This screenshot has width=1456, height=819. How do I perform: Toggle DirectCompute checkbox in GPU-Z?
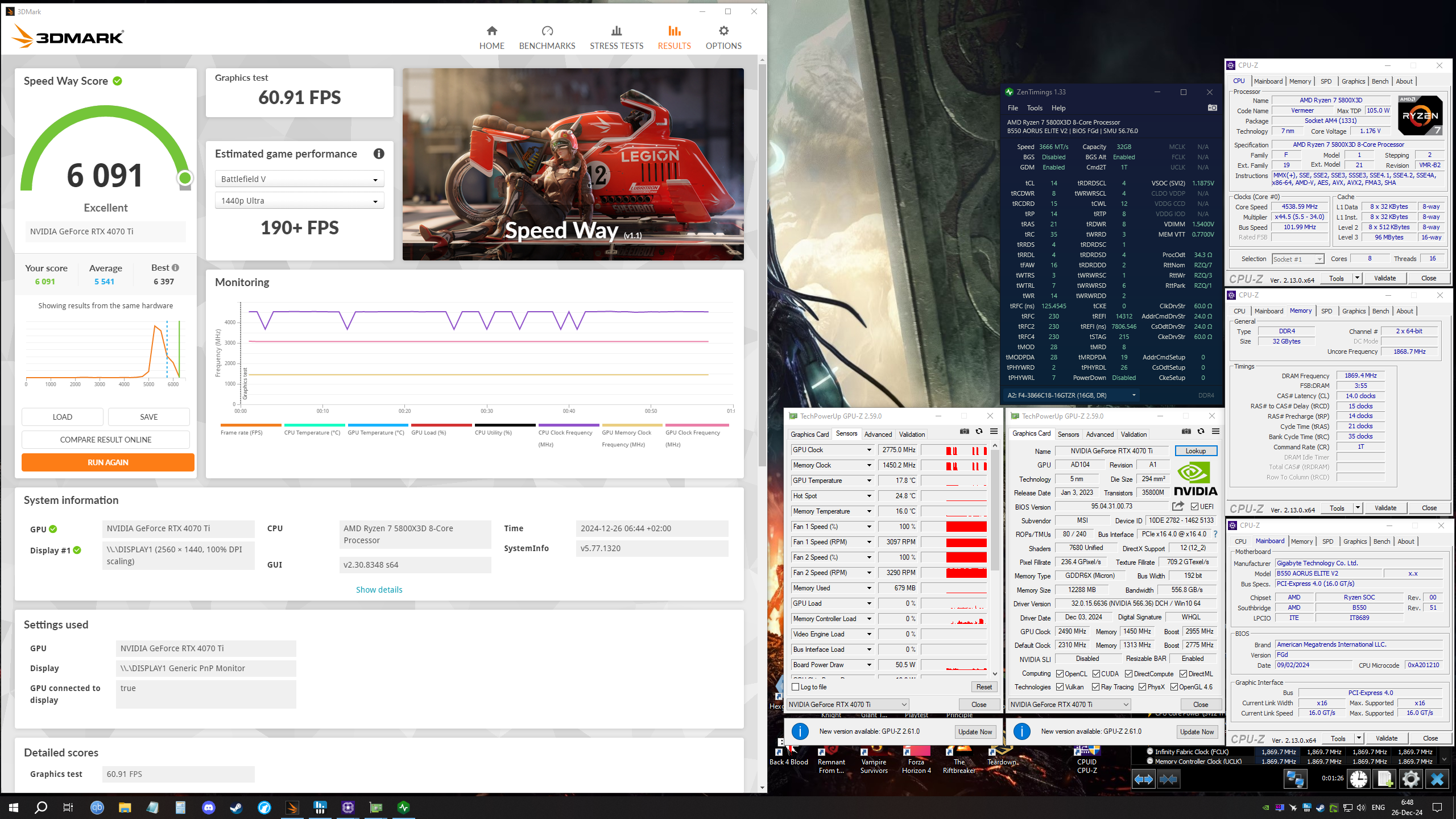pos(1128,673)
